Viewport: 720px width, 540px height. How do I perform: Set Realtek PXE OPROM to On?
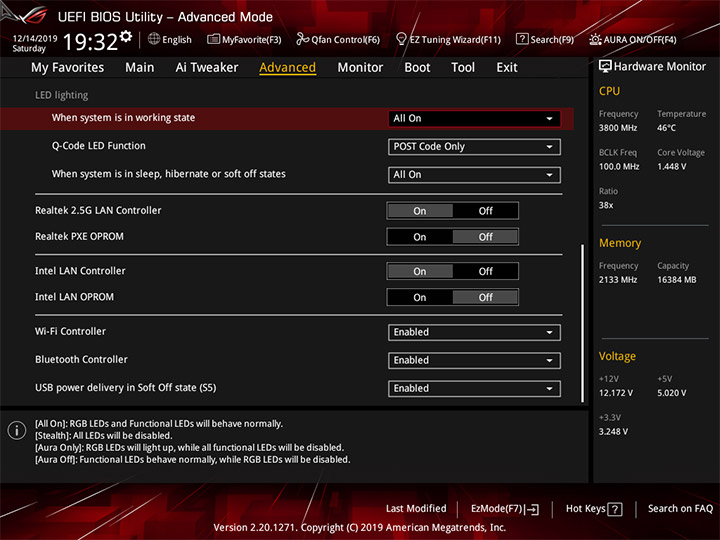(x=420, y=237)
